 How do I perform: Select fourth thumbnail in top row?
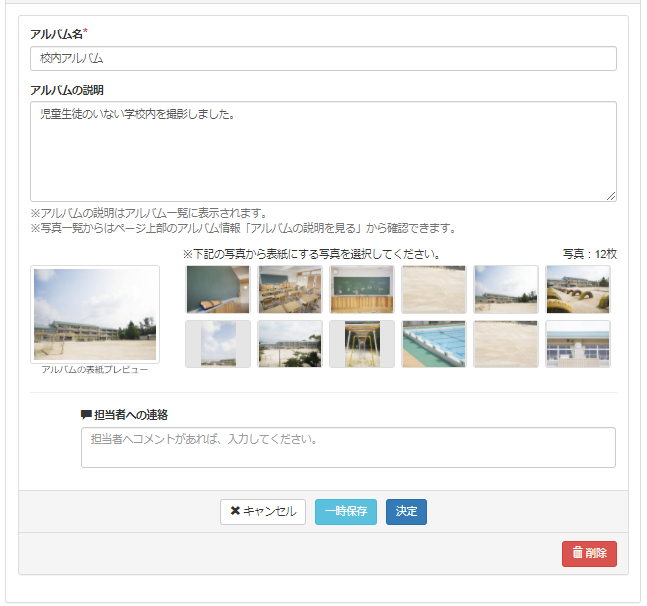point(434,290)
